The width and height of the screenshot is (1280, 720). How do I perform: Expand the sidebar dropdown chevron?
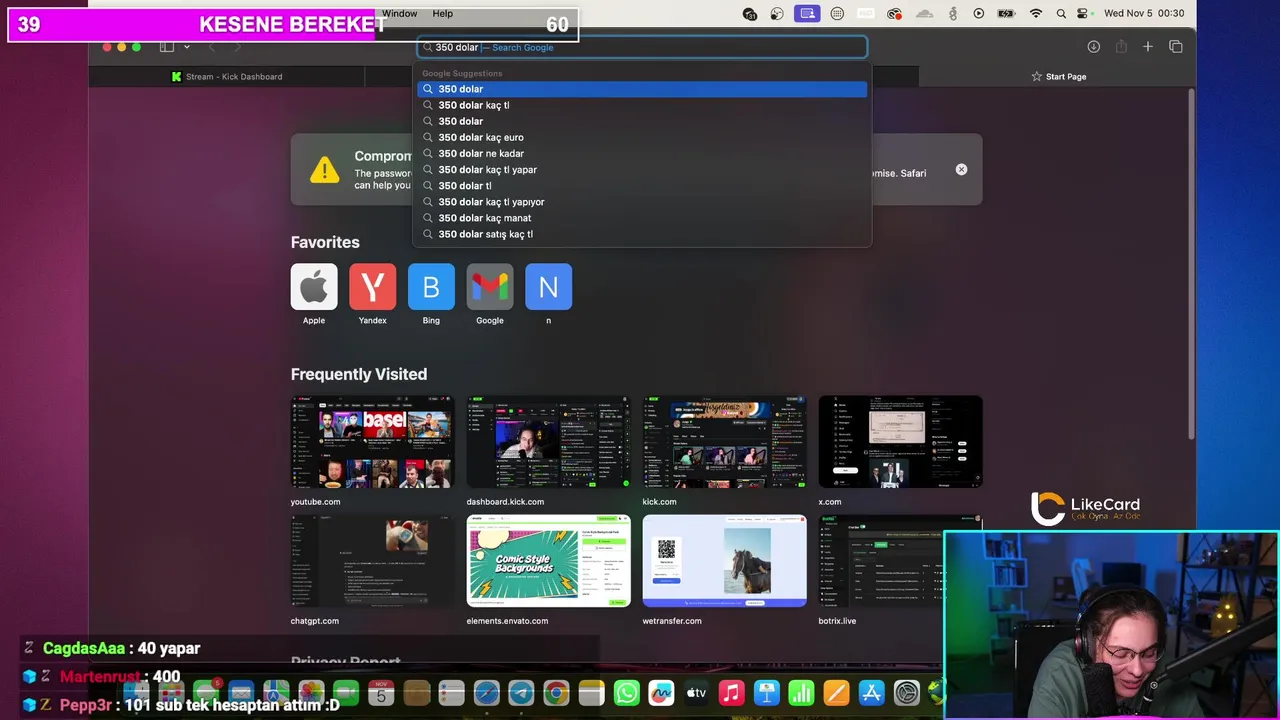[187, 47]
